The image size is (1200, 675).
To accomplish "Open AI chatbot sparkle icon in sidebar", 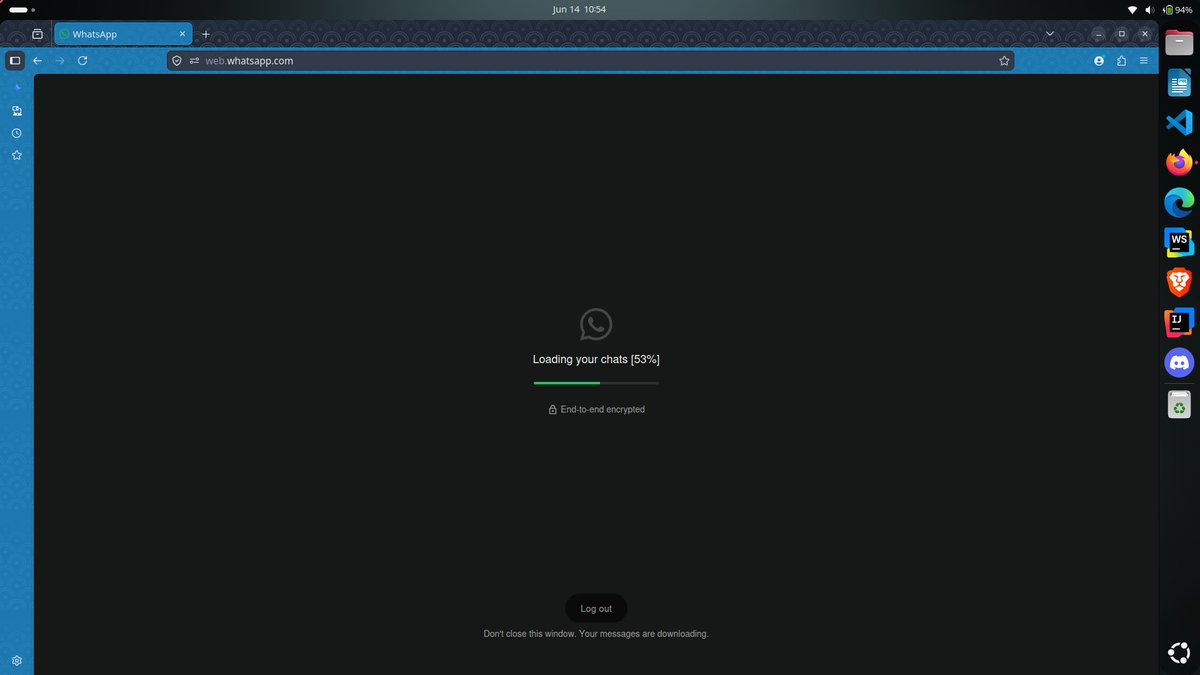I will [17, 88].
